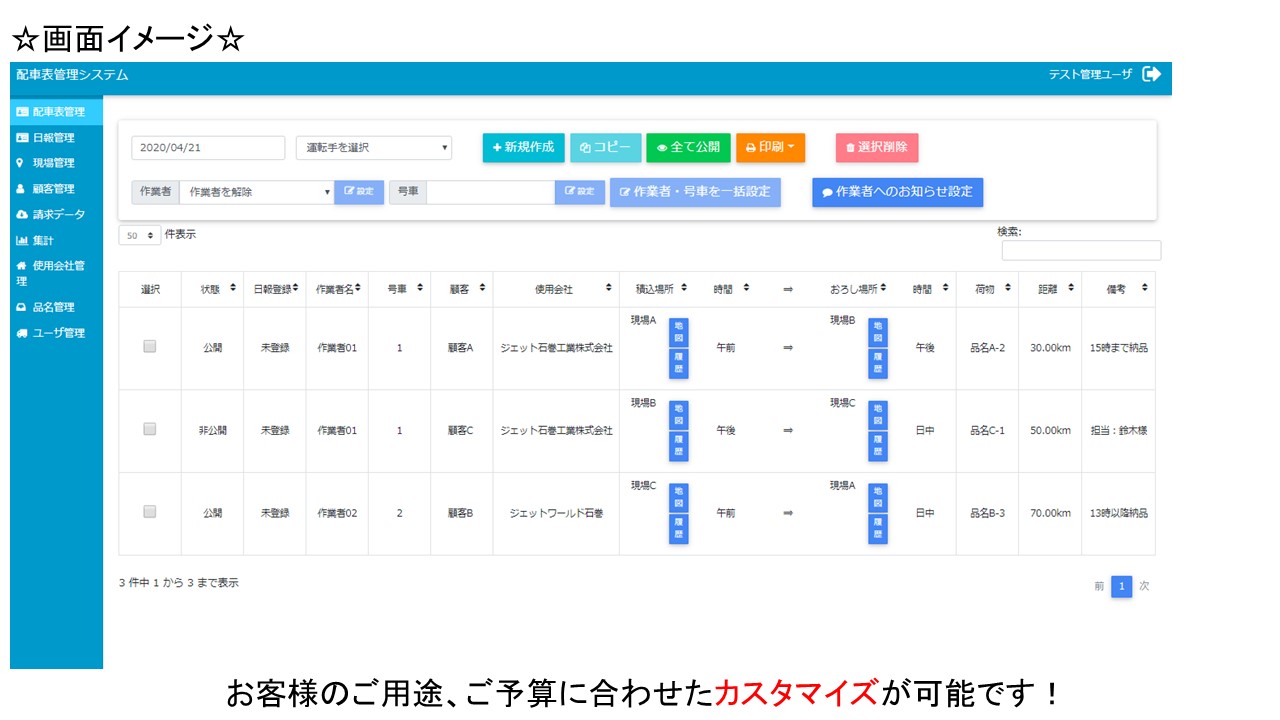Open ユーザ管理 in the sidebar
This screenshot has width=1280, height=720.
click(56, 334)
